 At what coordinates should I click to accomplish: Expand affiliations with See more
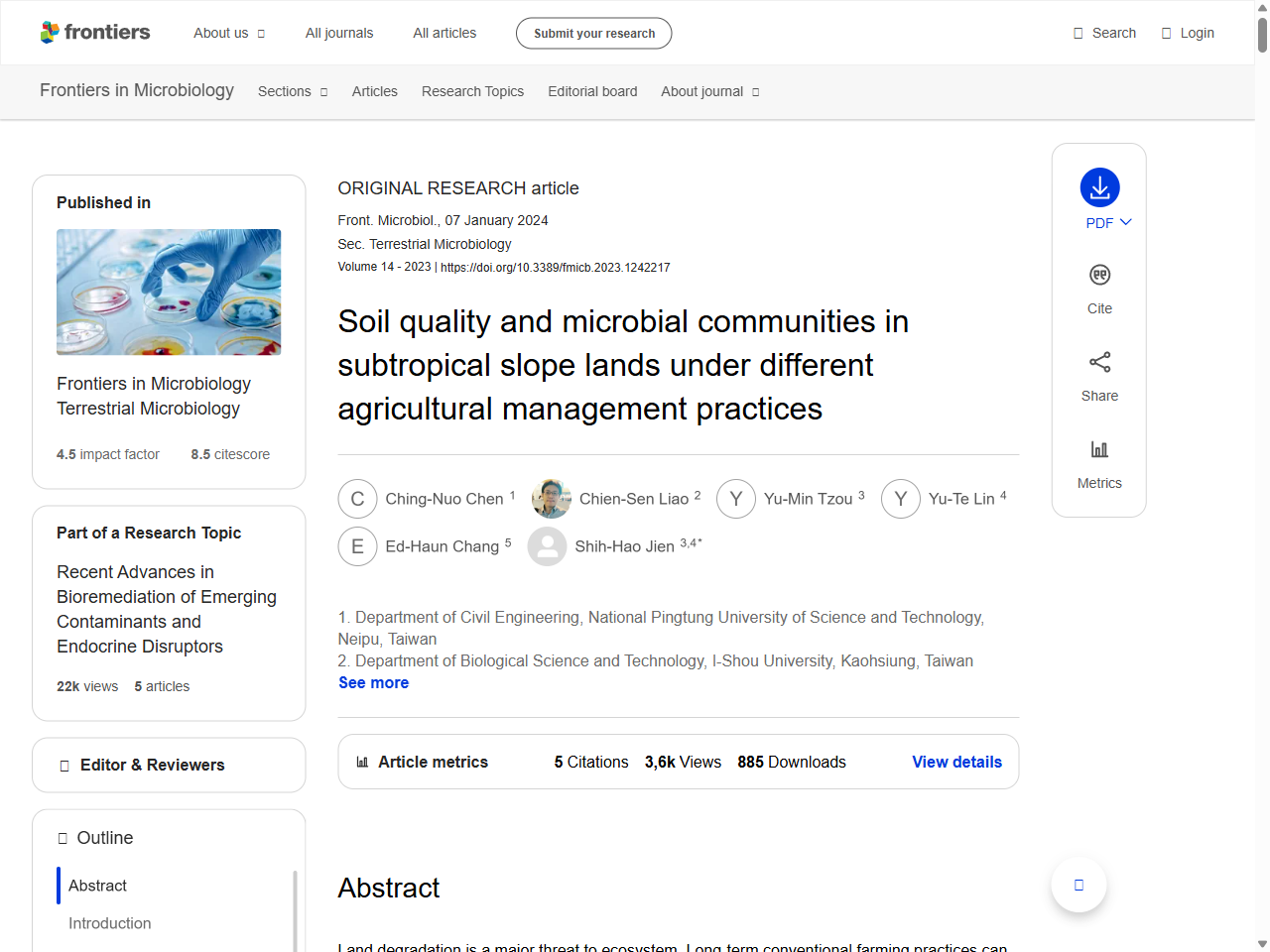click(x=373, y=682)
